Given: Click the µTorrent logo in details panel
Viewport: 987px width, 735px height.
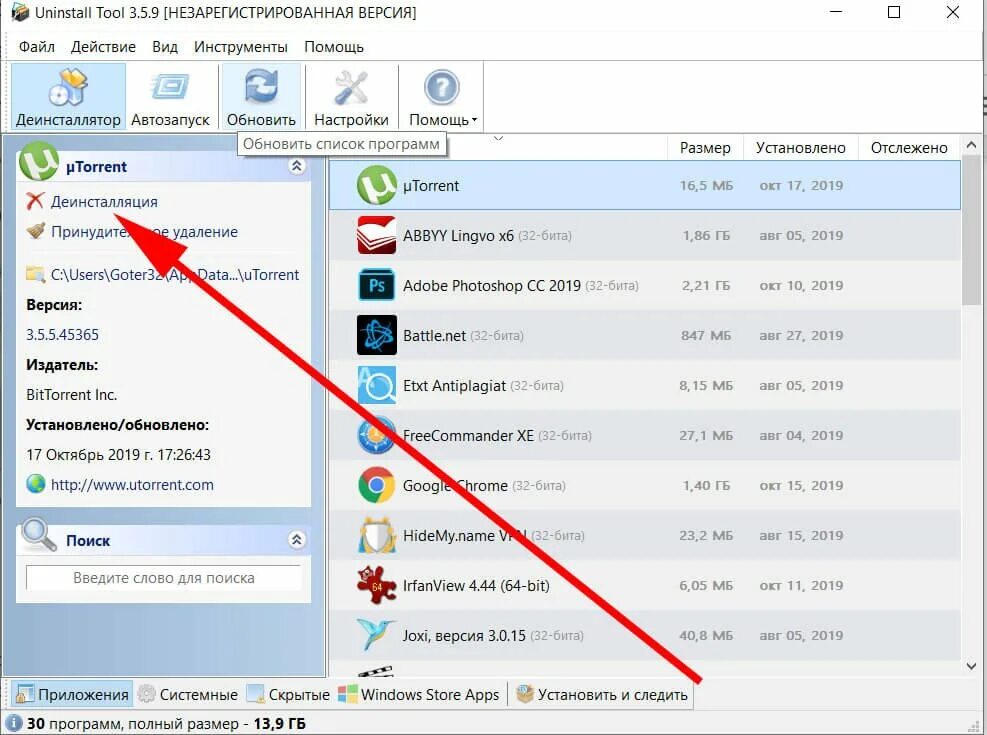Looking at the screenshot, I should point(39,162).
